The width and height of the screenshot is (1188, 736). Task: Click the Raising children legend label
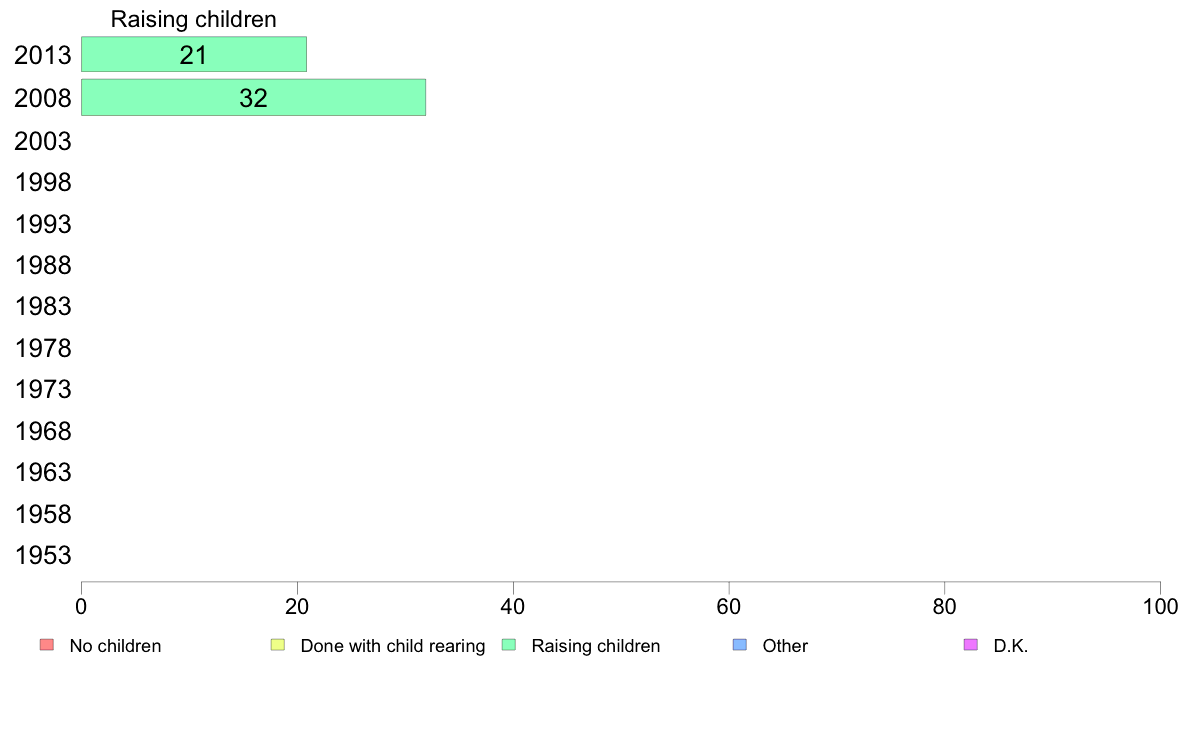[596, 646]
